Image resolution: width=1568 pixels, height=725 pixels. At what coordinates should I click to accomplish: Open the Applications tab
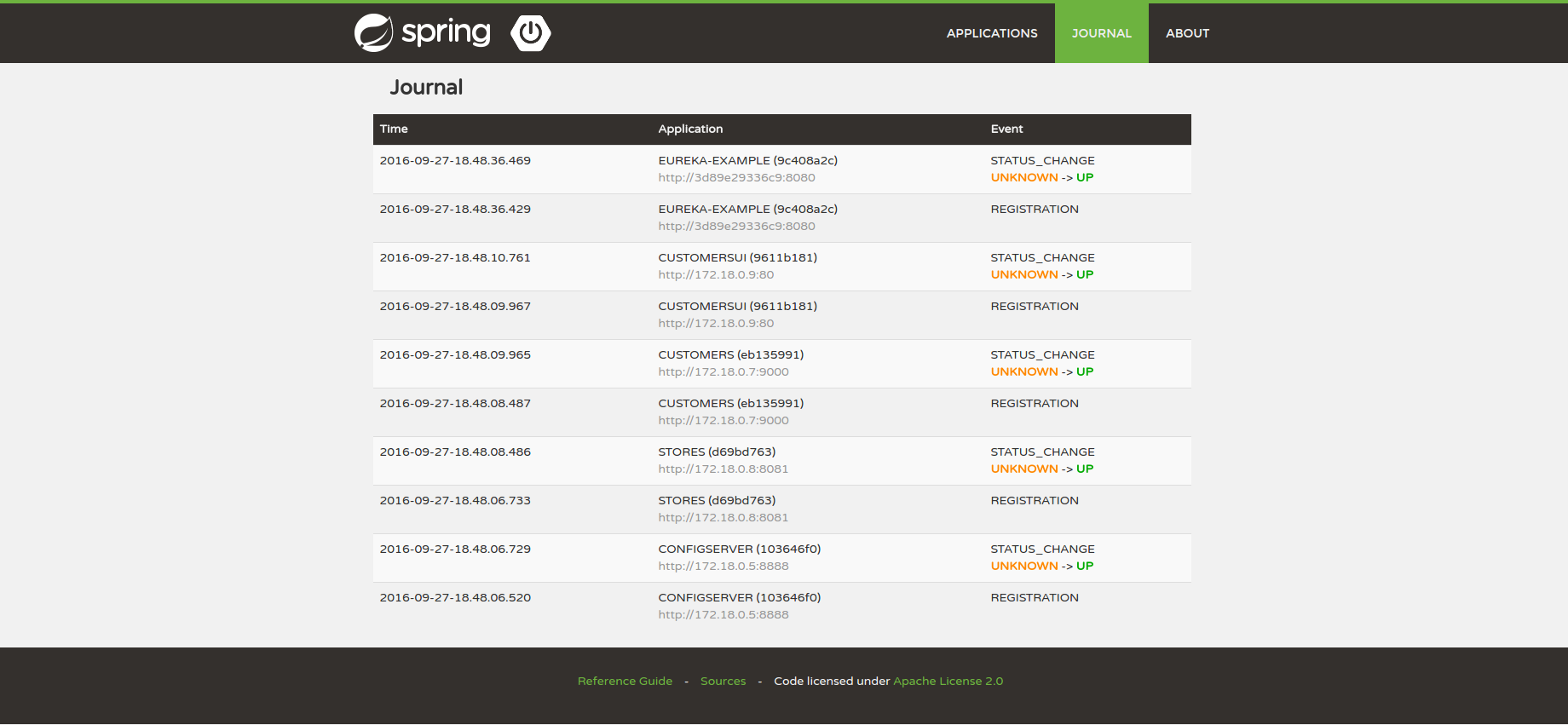tap(991, 33)
